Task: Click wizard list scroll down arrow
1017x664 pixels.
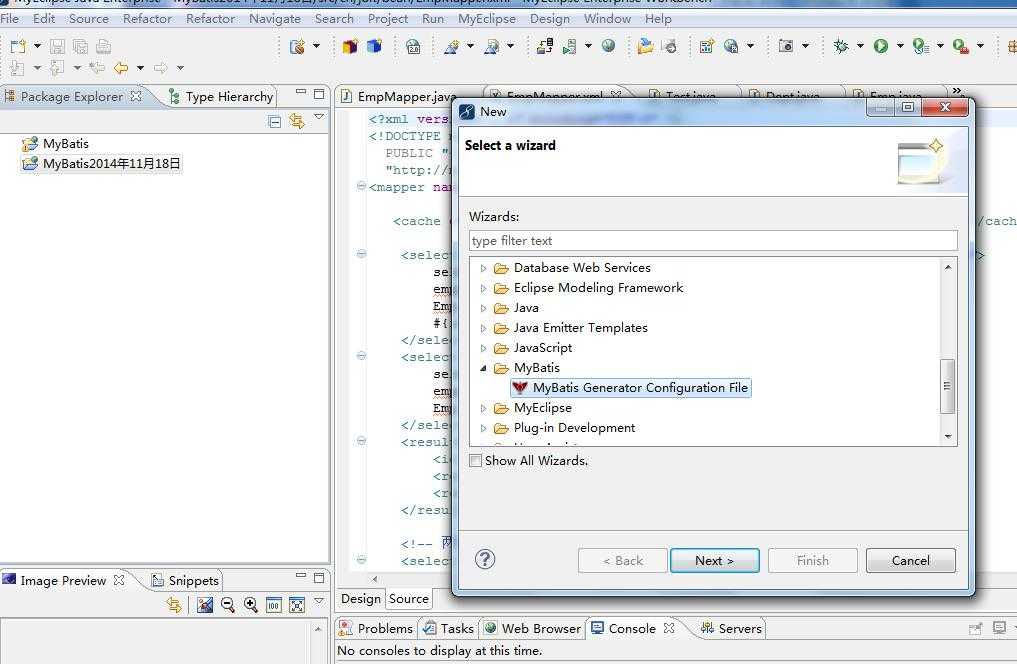Action: point(948,437)
